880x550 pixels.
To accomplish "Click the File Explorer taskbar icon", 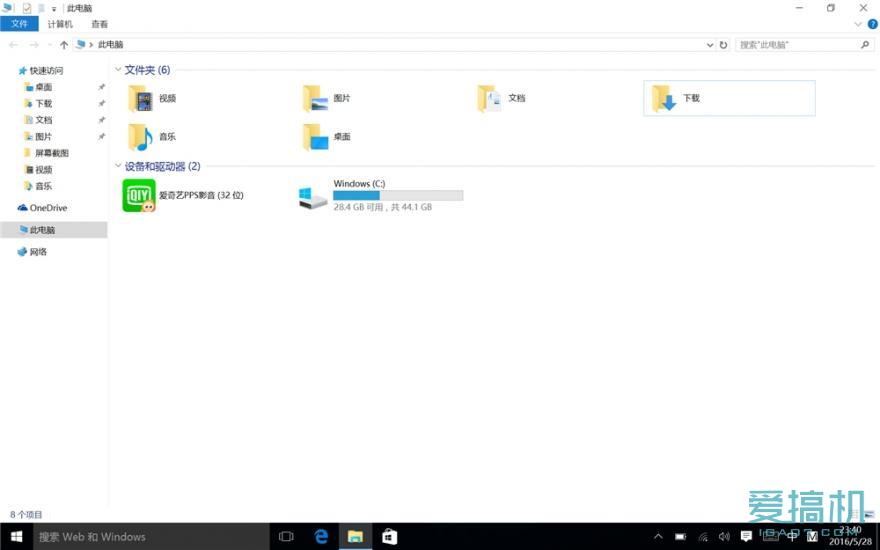I will coord(355,537).
